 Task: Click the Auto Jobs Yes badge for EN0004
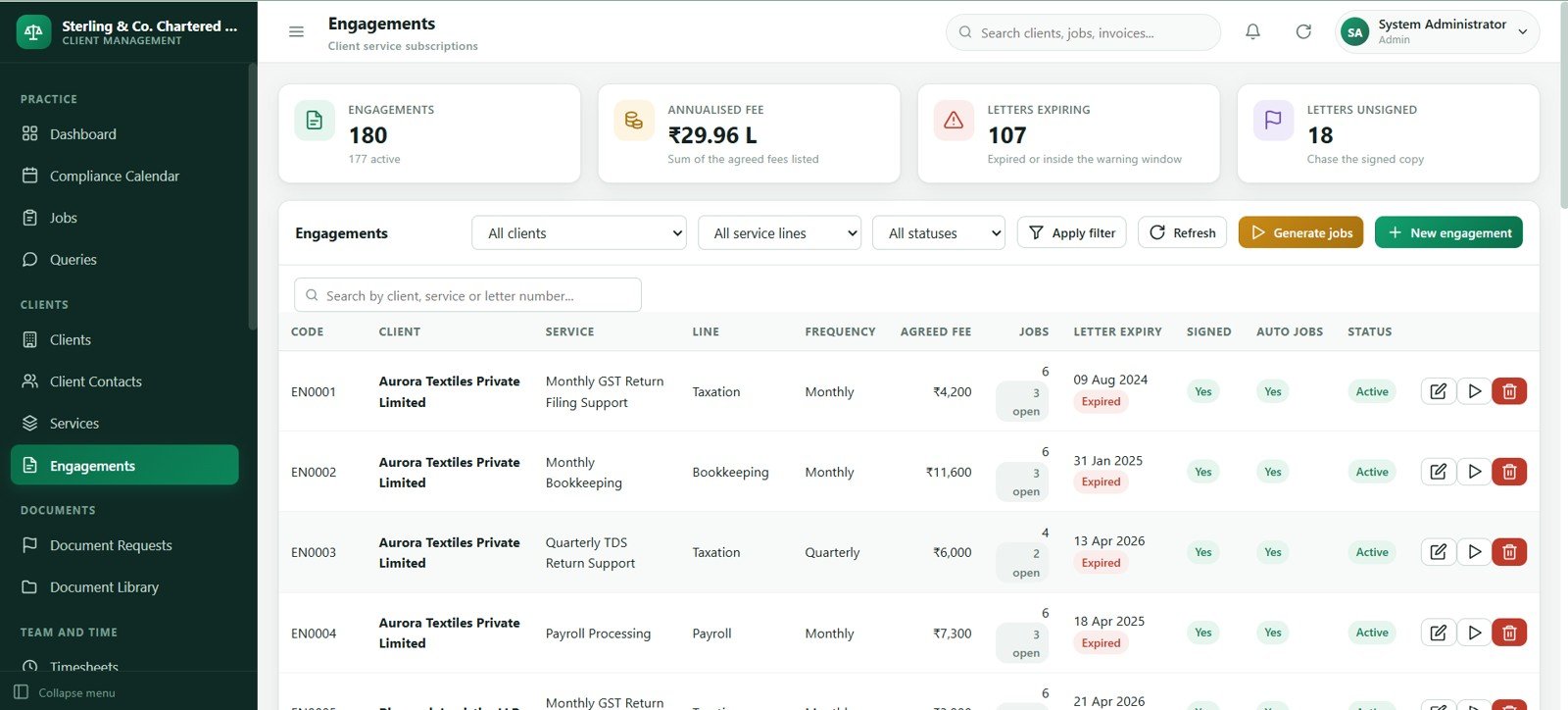pos(1272,633)
